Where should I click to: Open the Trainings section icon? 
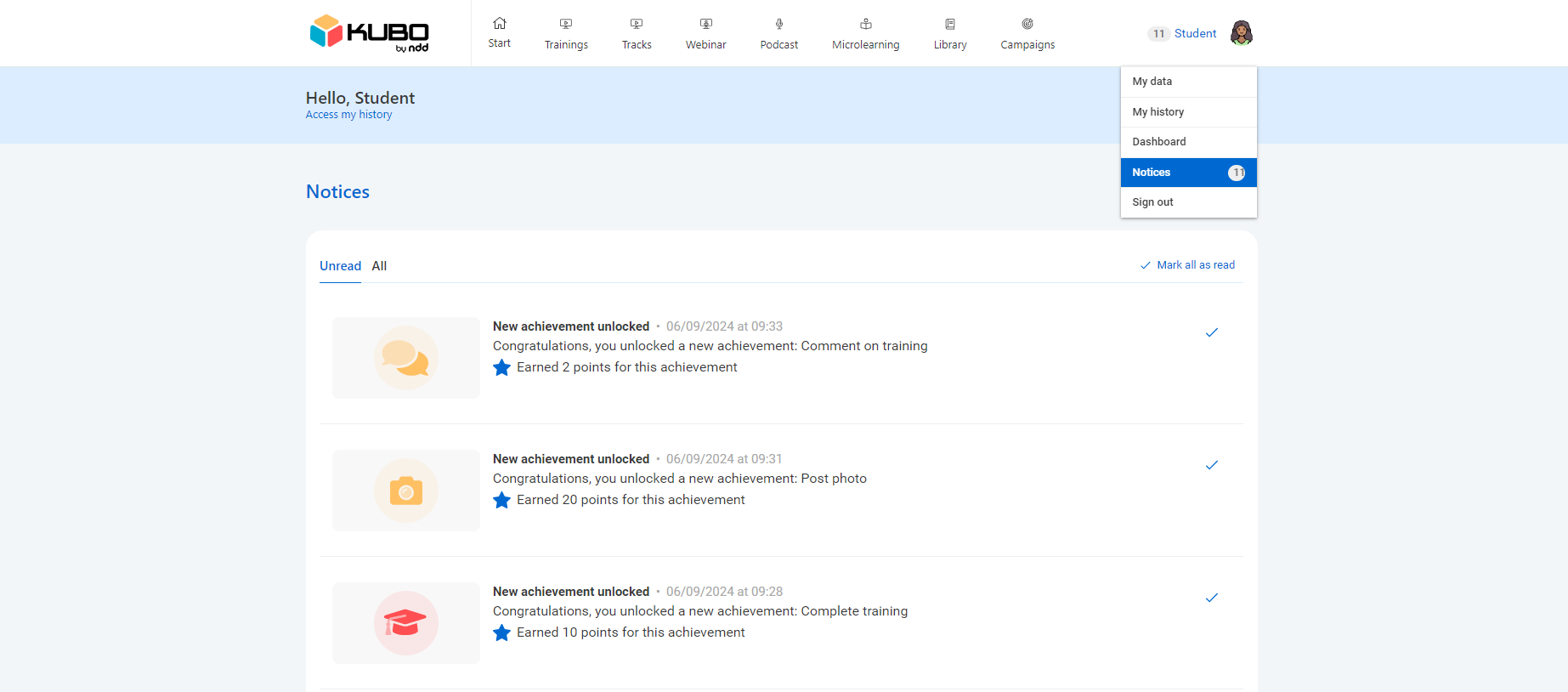click(x=566, y=24)
